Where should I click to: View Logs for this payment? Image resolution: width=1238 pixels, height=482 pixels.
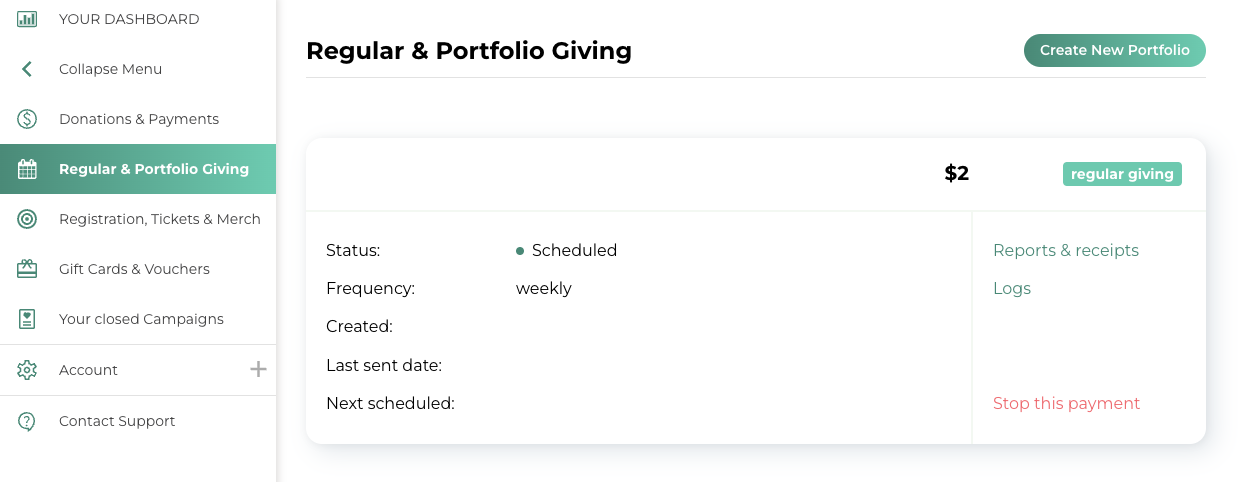(x=1012, y=288)
